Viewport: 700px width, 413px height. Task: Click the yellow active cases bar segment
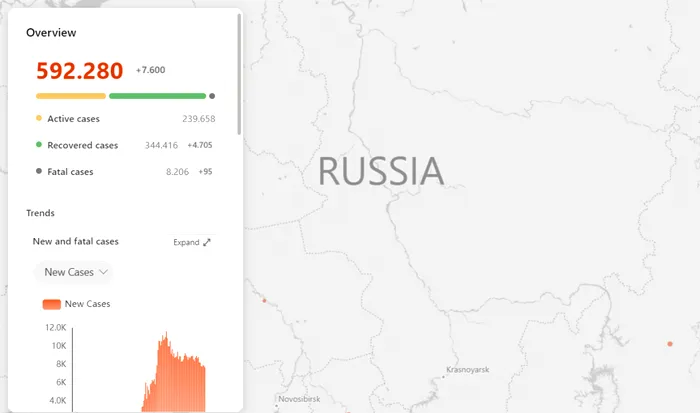pyautogui.click(x=71, y=96)
